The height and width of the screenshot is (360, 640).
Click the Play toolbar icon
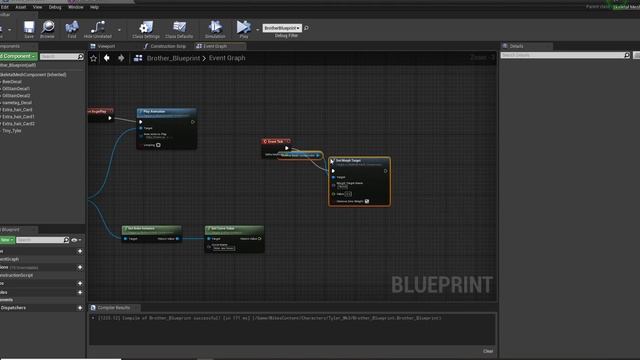point(244,28)
